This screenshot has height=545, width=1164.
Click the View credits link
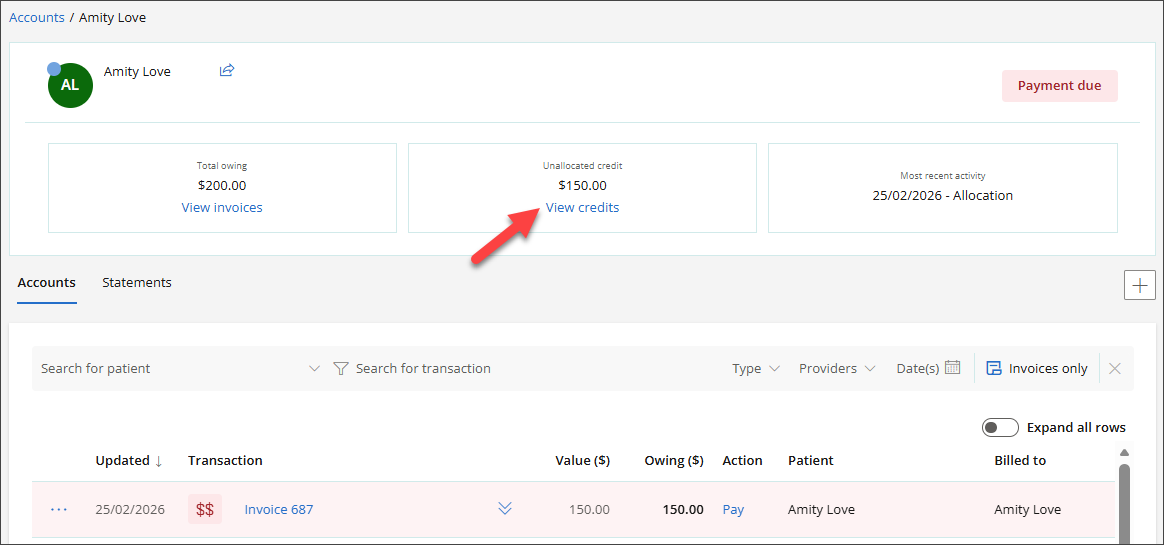pos(582,208)
